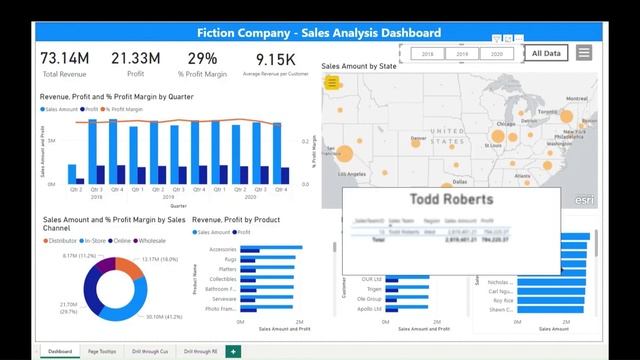Click the map bubble near Denver
640x360 pixels.
click(x=416, y=143)
